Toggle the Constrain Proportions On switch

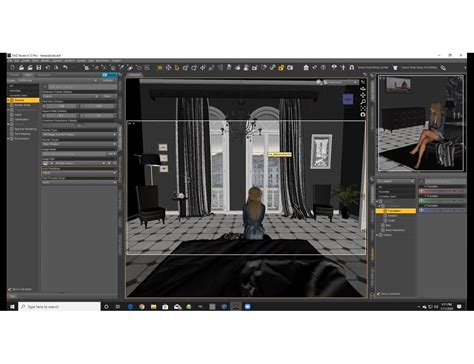(79, 125)
